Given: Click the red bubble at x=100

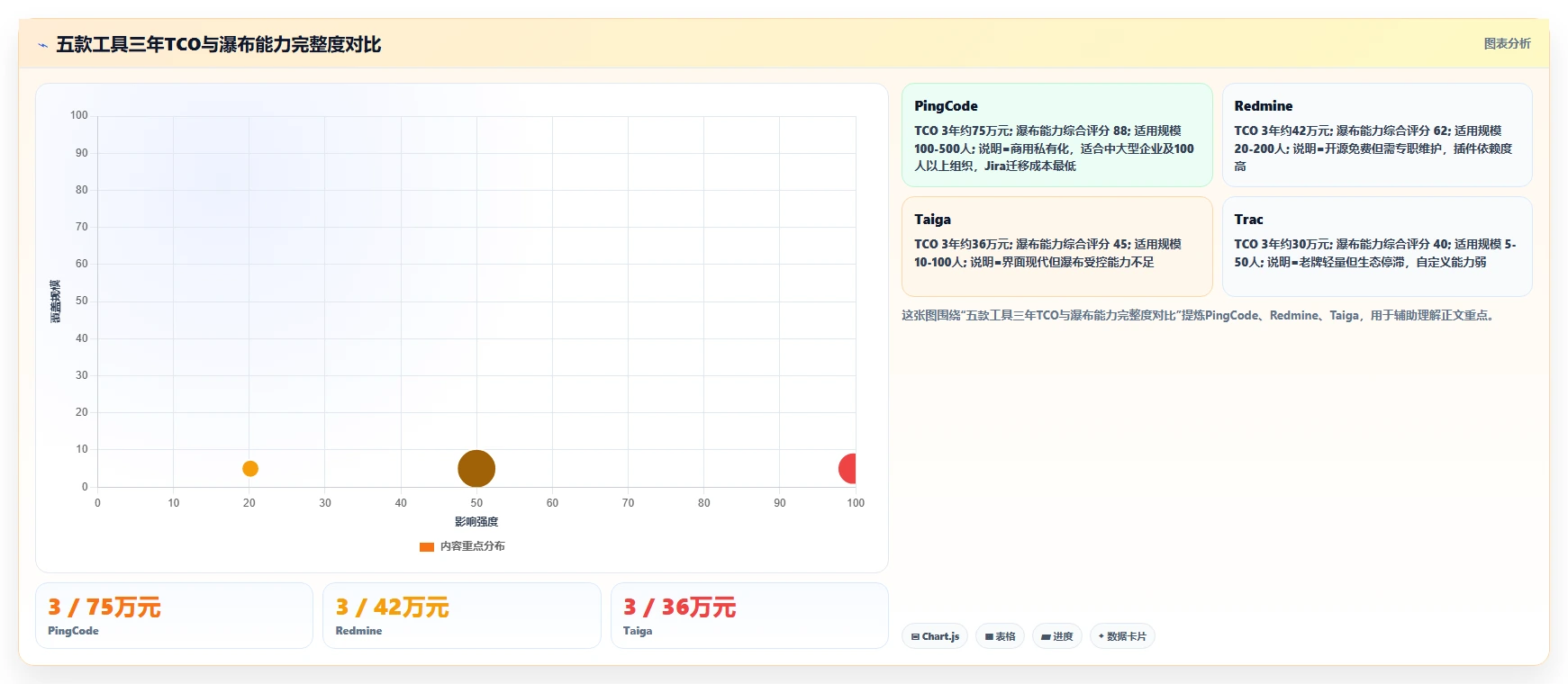Looking at the screenshot, I should 847,469.
